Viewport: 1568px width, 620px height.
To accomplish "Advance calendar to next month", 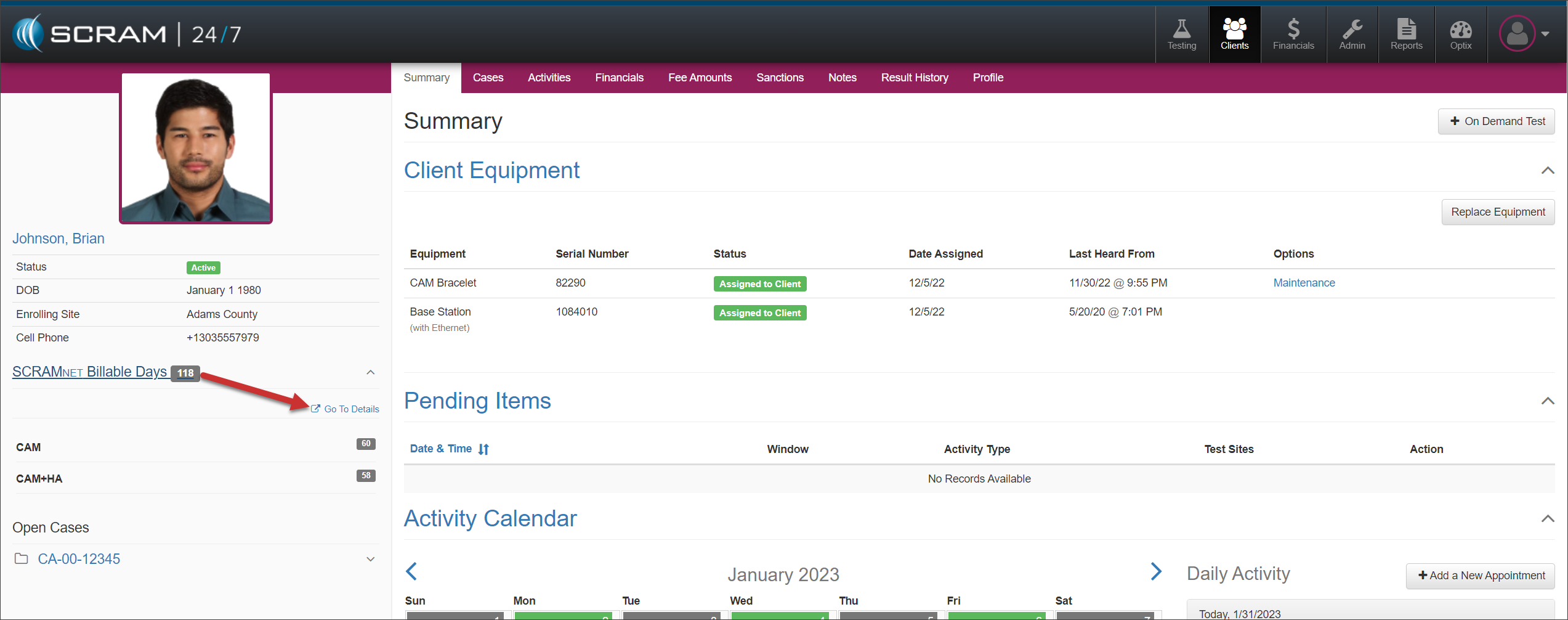I will 1156,571.
